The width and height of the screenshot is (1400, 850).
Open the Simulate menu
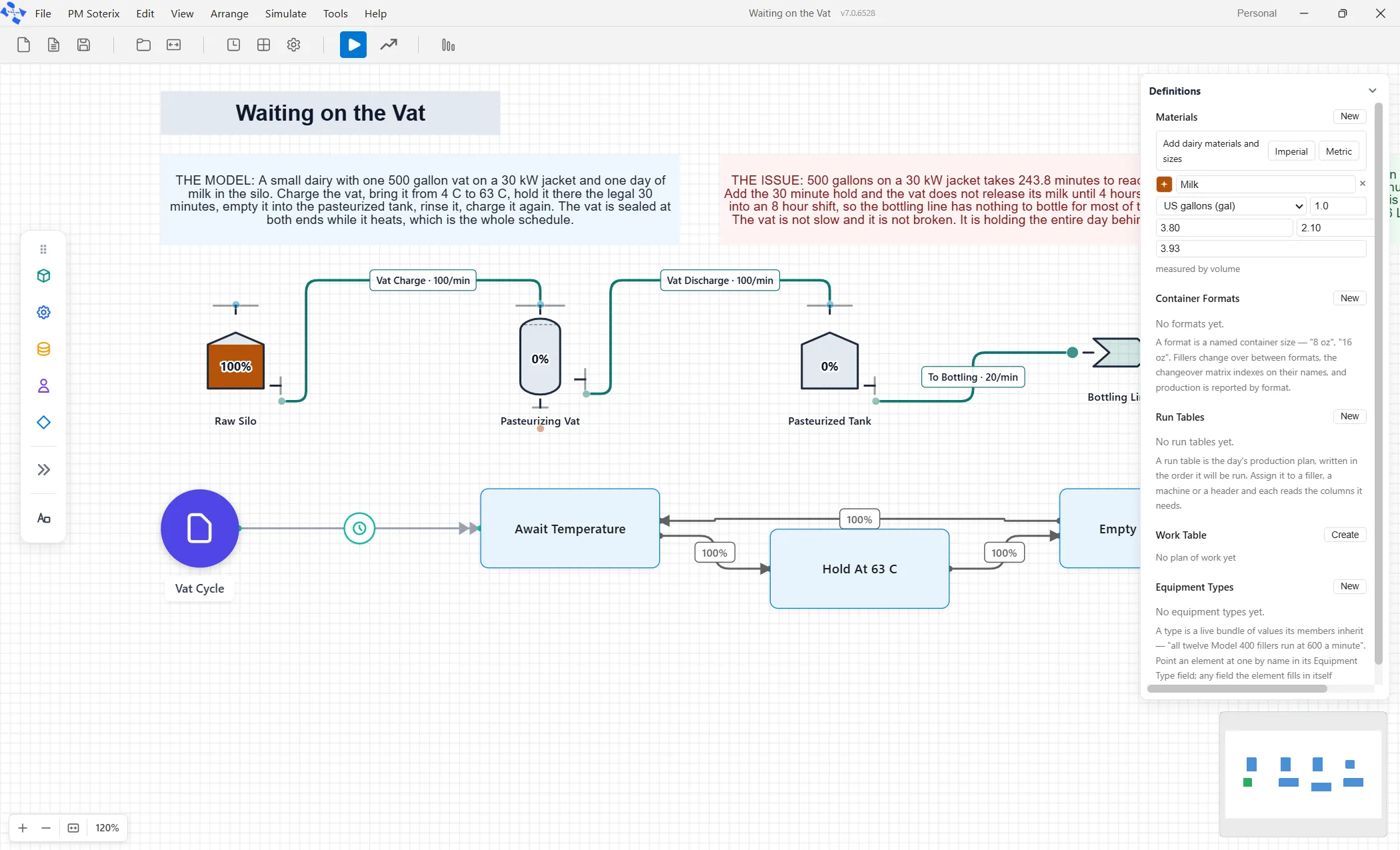point(285,13)
